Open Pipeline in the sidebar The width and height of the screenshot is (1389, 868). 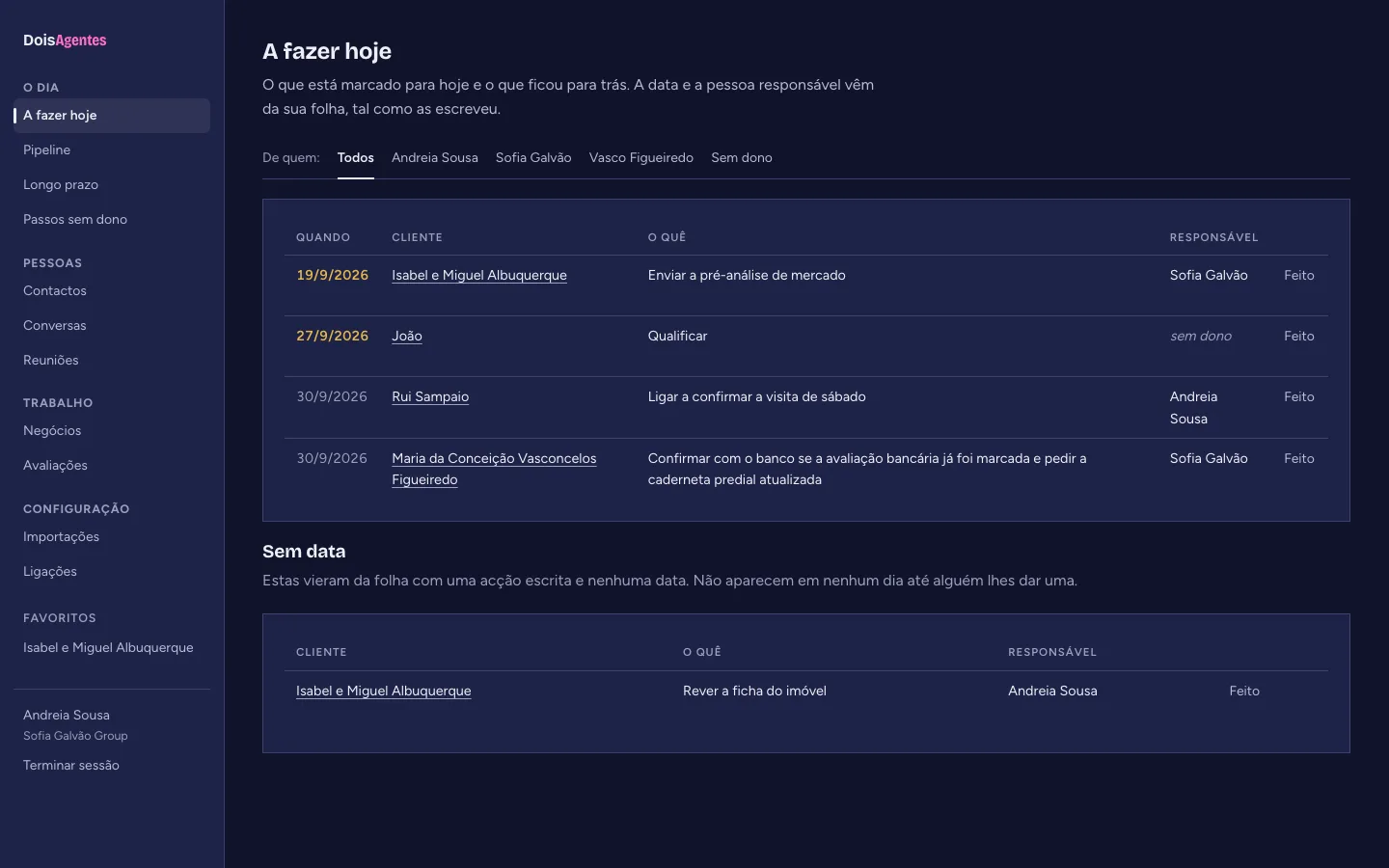point(112,150)
